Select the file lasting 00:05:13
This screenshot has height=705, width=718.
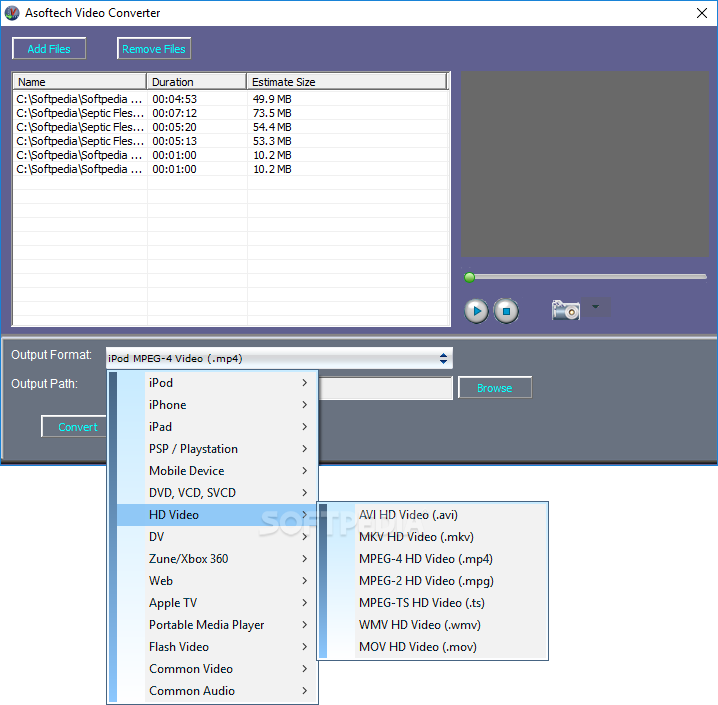(x=230, y=141)
